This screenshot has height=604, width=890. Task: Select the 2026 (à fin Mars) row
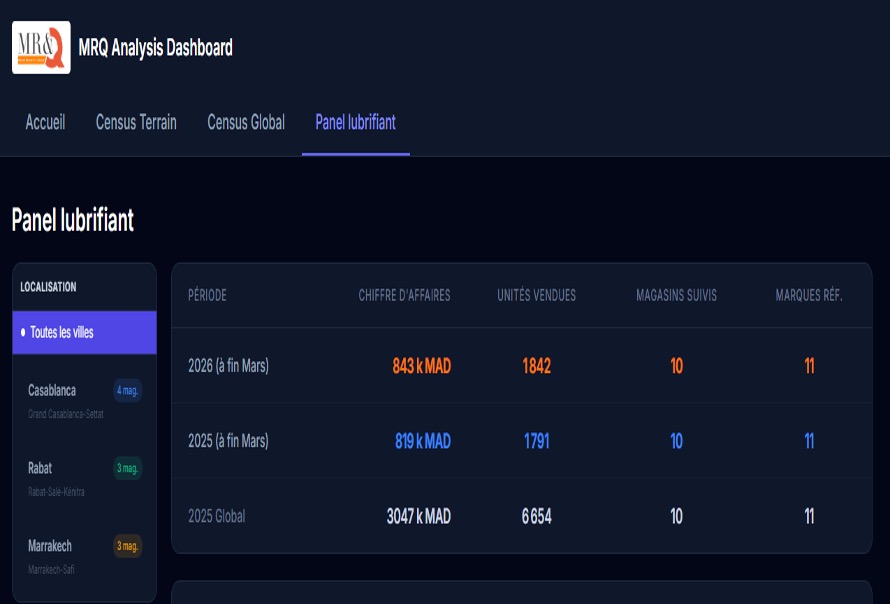tap(228, 366)
